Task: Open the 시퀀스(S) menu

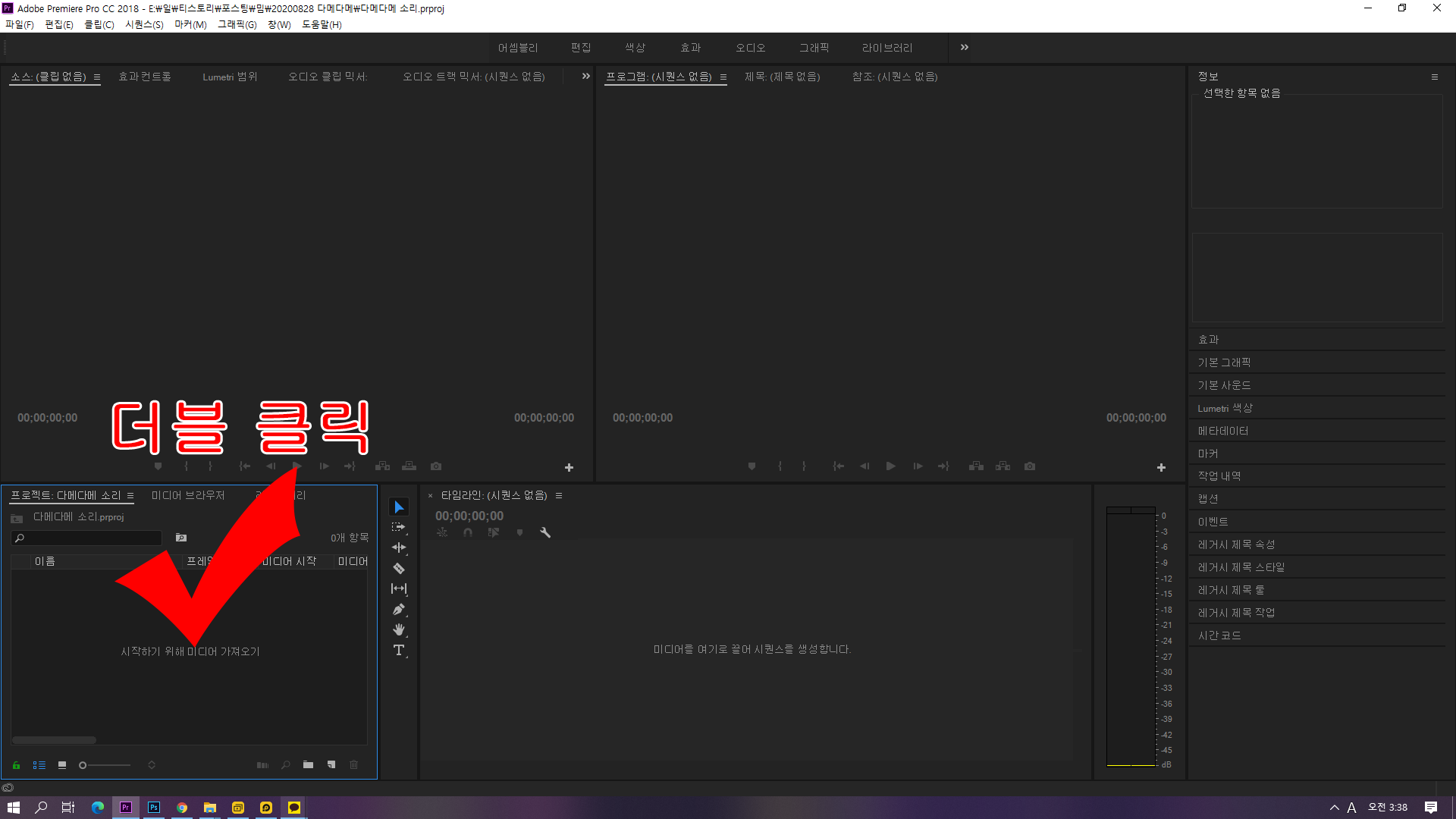Action: coord(144,24)
